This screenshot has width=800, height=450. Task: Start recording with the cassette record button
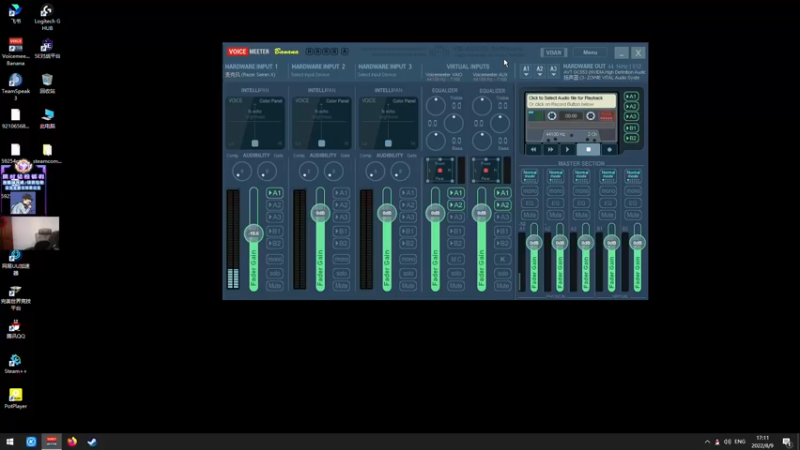[609, 149]
